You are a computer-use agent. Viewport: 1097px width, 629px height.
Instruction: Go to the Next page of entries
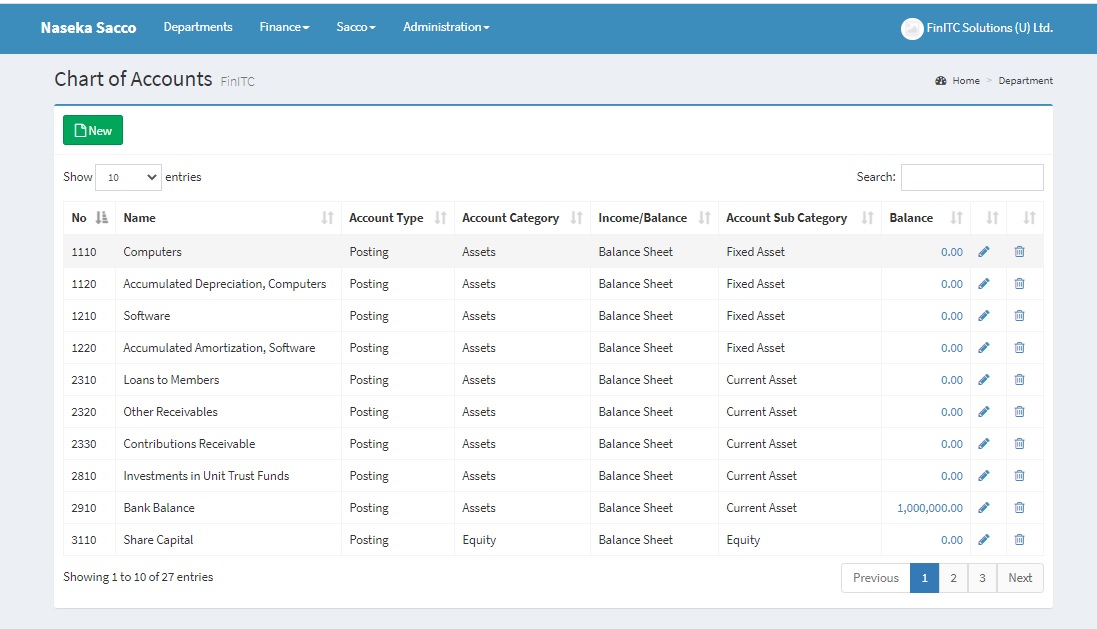pyautogui.click(x=1020, y=578)
